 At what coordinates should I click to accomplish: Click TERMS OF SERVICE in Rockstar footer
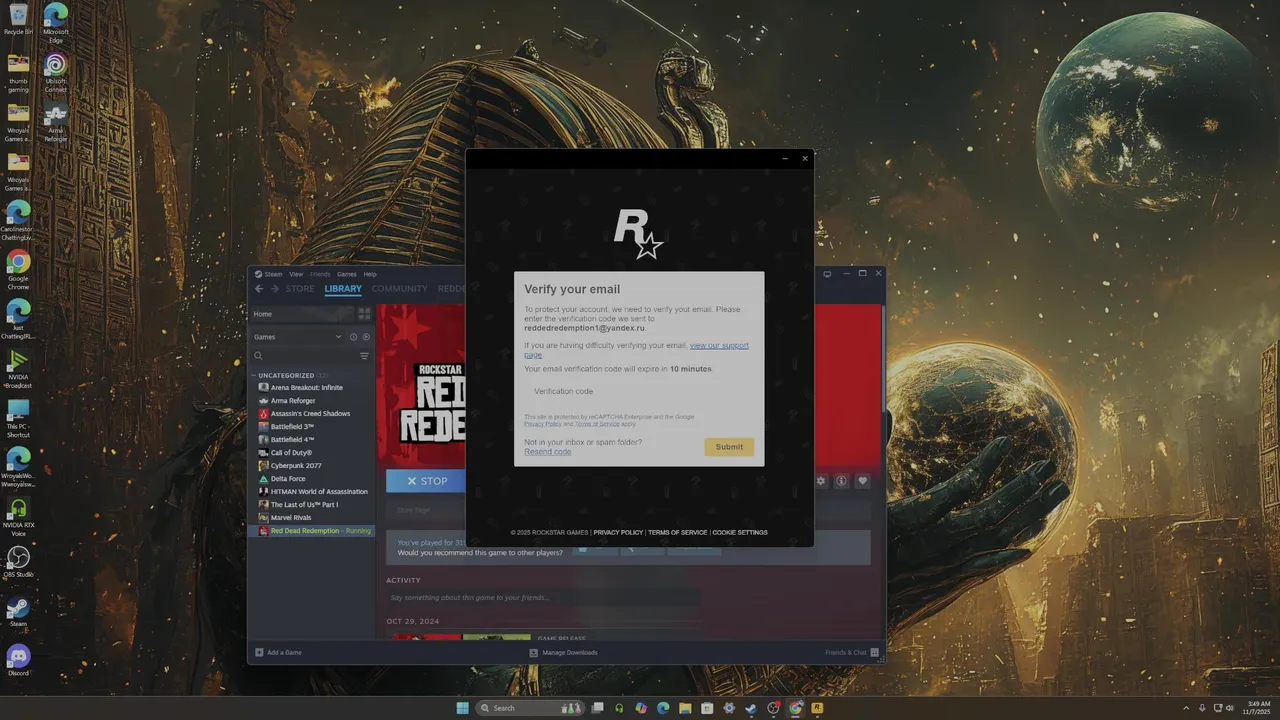coord(678,532)
